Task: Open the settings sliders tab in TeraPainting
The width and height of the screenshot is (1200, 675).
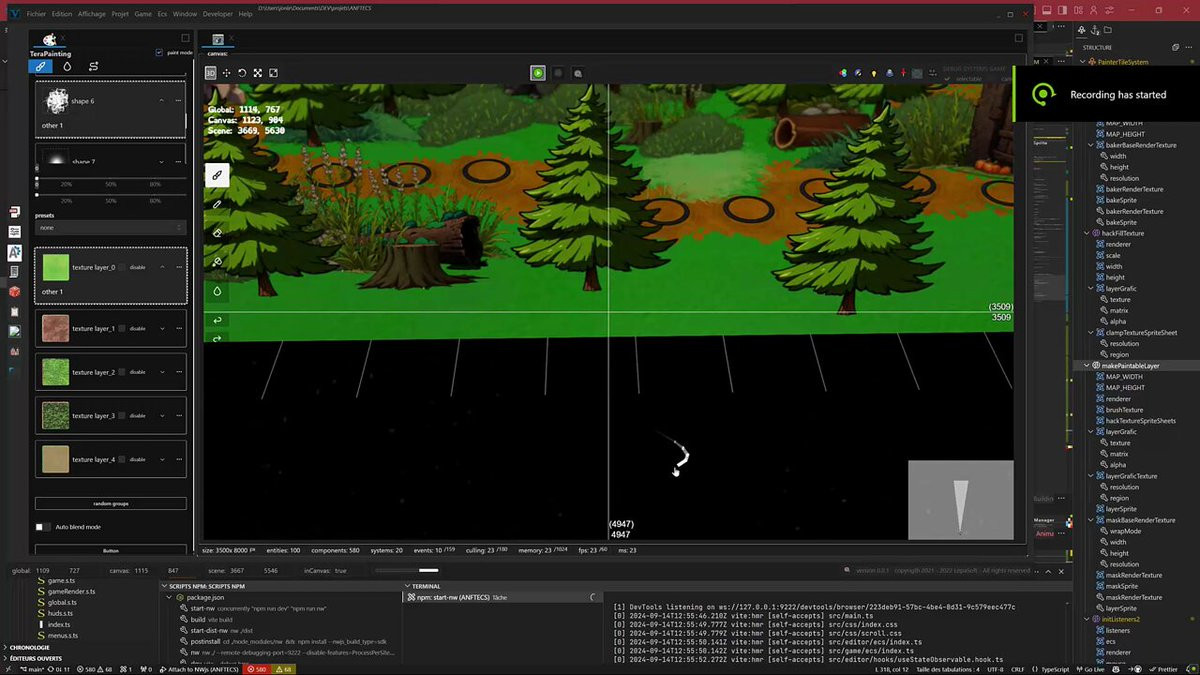Action: [x=93, y=66]
